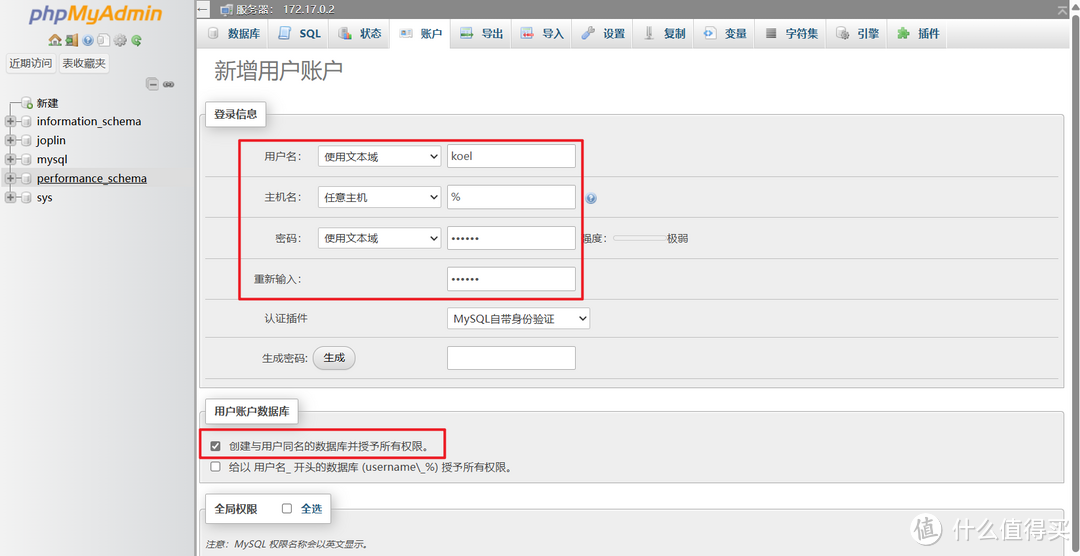Enable grant privileges on username_% wildcard checkbox
Image resolution: width=1080 pixels, height=556 pixels.
point(215,467)
